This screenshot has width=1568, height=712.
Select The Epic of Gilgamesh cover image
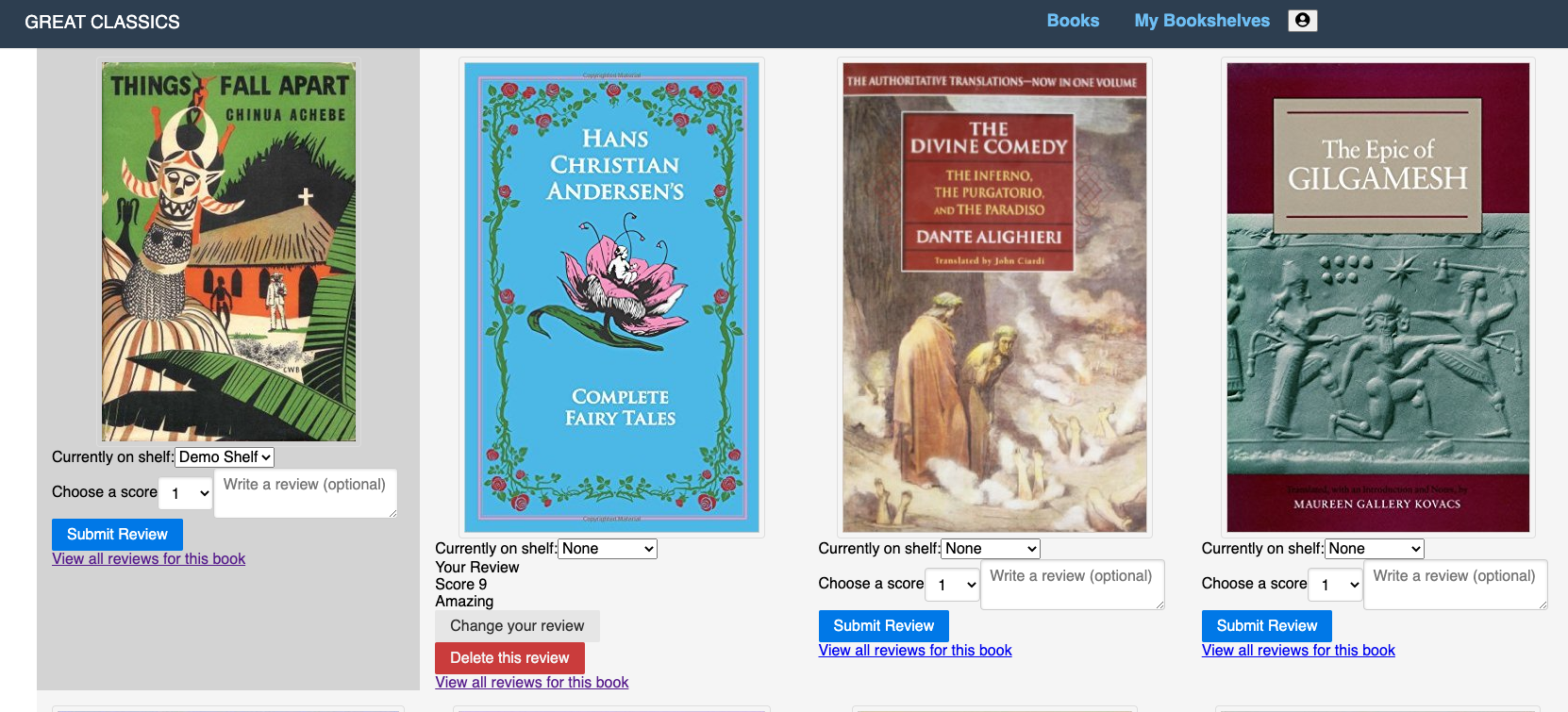[1377, 297]
